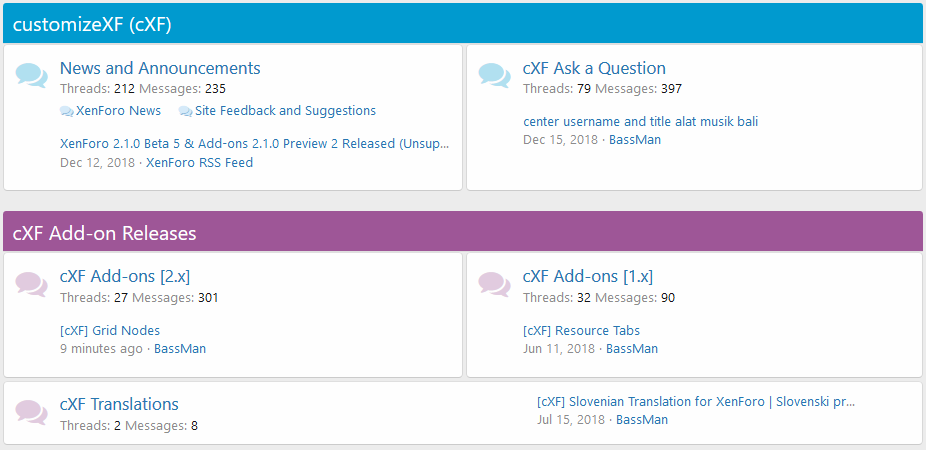This screenshot has height=450, width=926.
Task: Click the cXF Add-ons [2.x] forum icon
Action: (32, 284)
